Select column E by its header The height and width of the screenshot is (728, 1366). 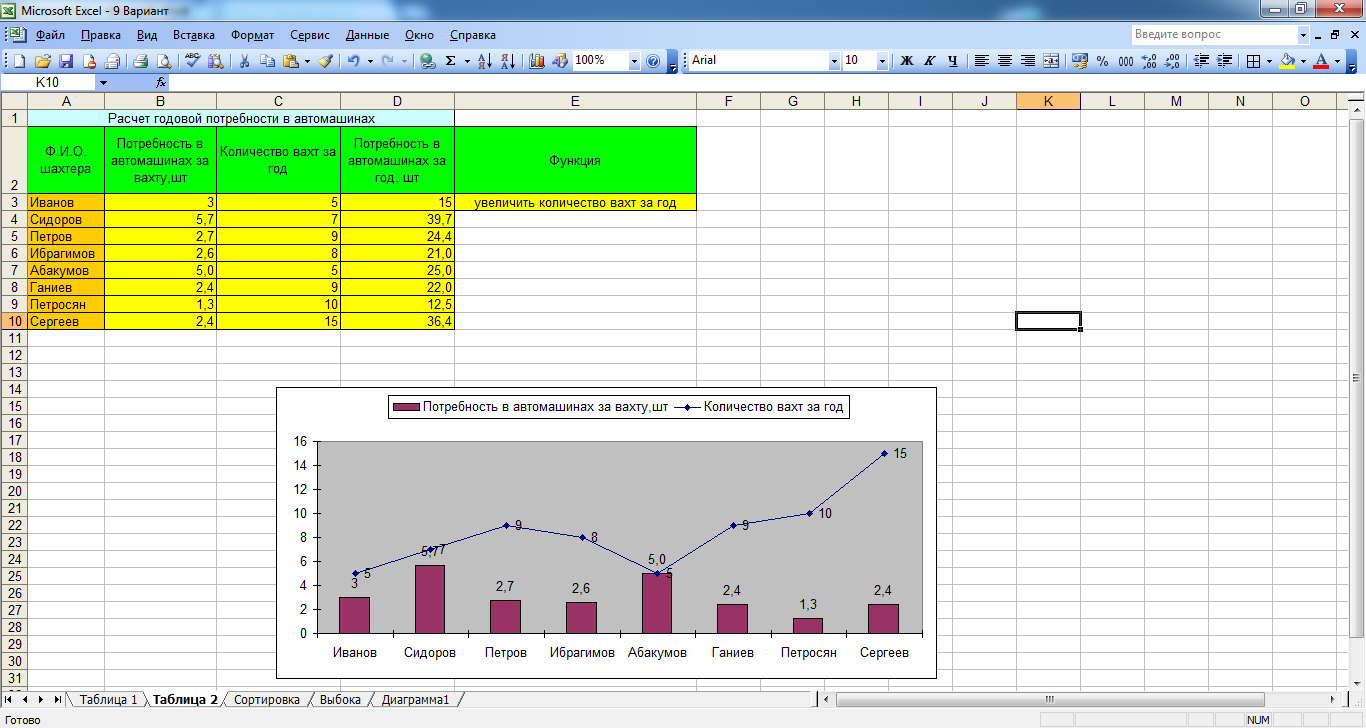tap(575, 101)
